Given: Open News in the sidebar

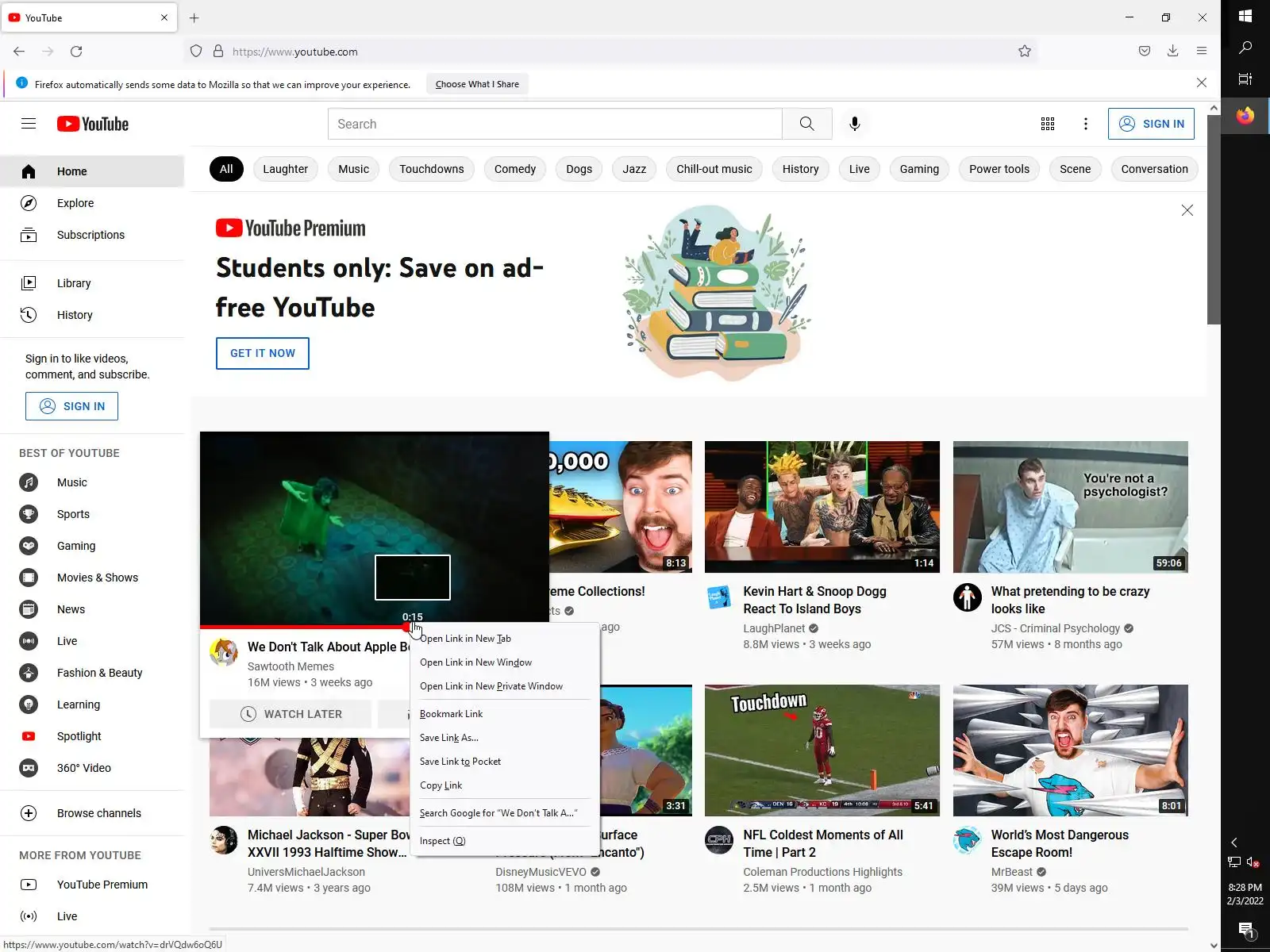Looking at the screenshot, I should click(x=92, y=609).
